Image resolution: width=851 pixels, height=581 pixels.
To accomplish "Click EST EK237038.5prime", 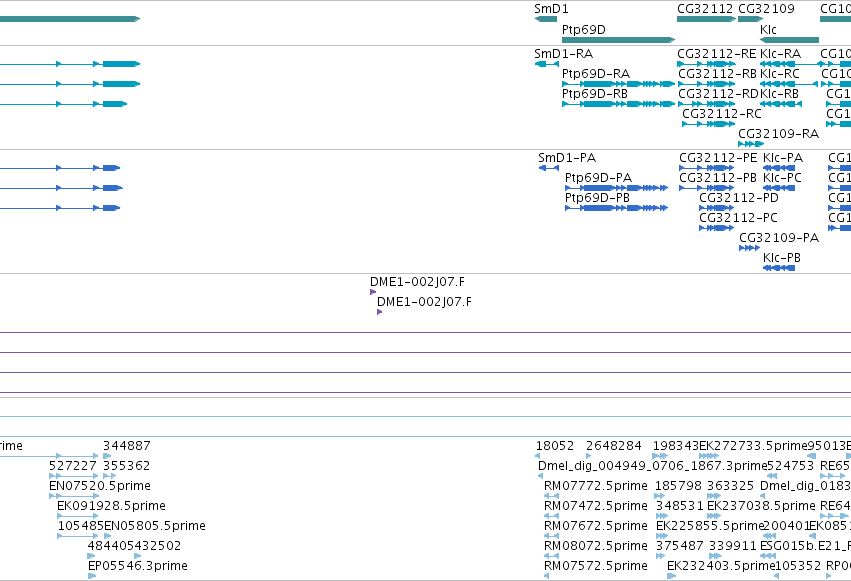I will 714,516.
